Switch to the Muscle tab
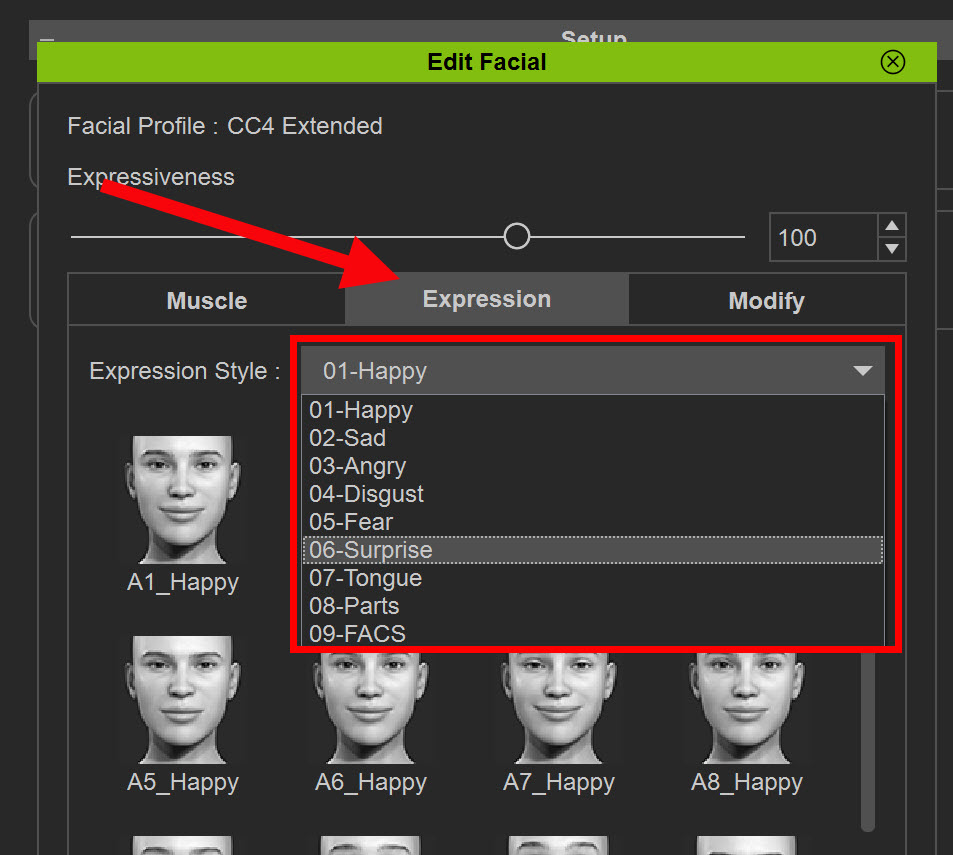Screen dimensions: 953x855 207,300
